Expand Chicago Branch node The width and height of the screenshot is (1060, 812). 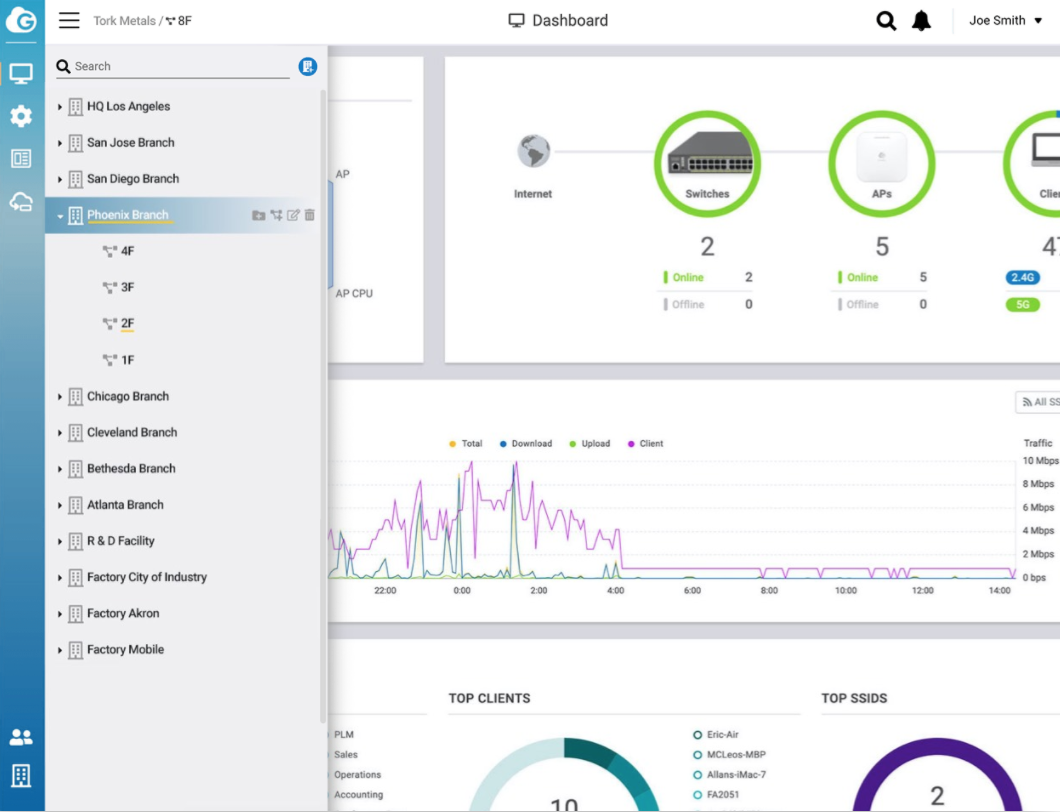59,397
